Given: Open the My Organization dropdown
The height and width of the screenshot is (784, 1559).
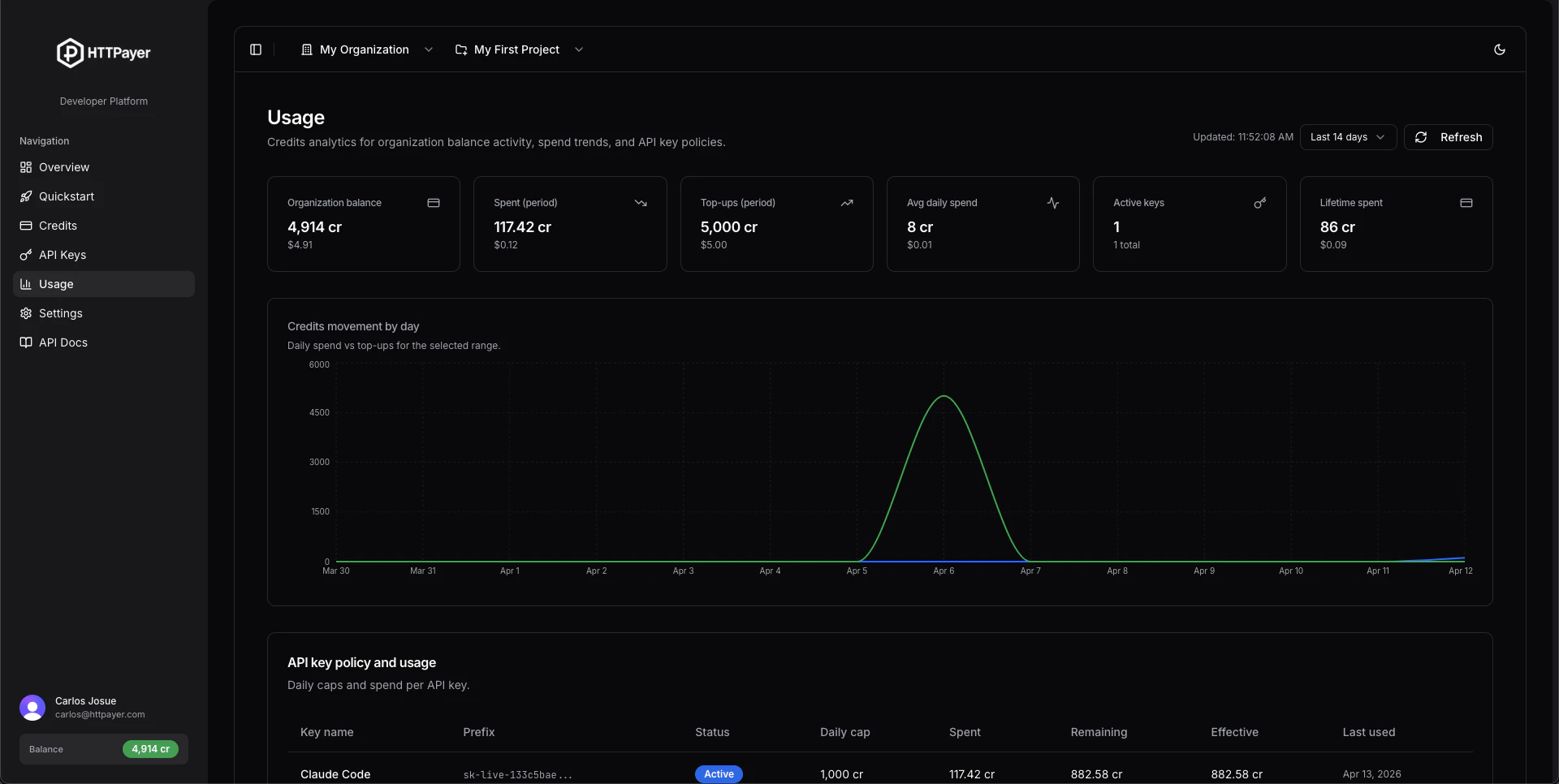Looking at the screenshot, I should click(366, 50).
